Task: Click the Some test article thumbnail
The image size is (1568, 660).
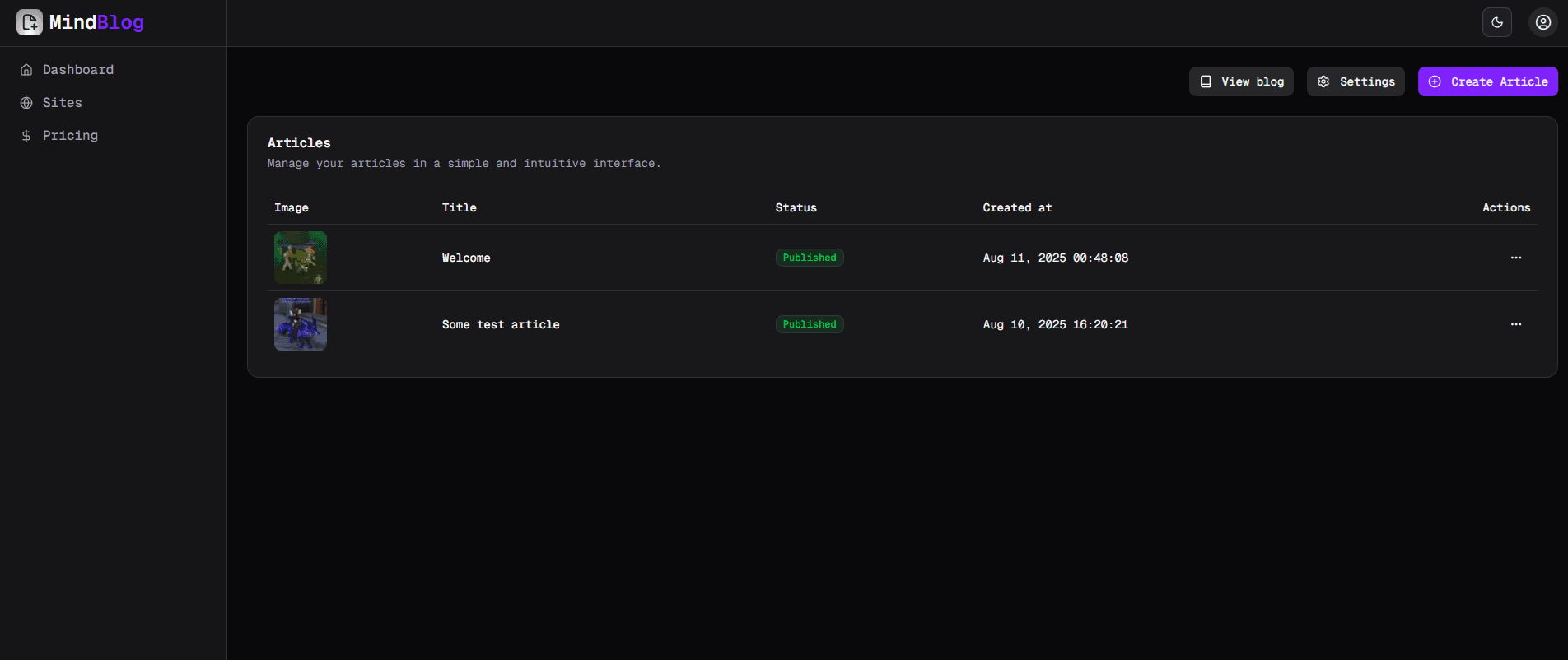Action: click(x=301, y=324)
